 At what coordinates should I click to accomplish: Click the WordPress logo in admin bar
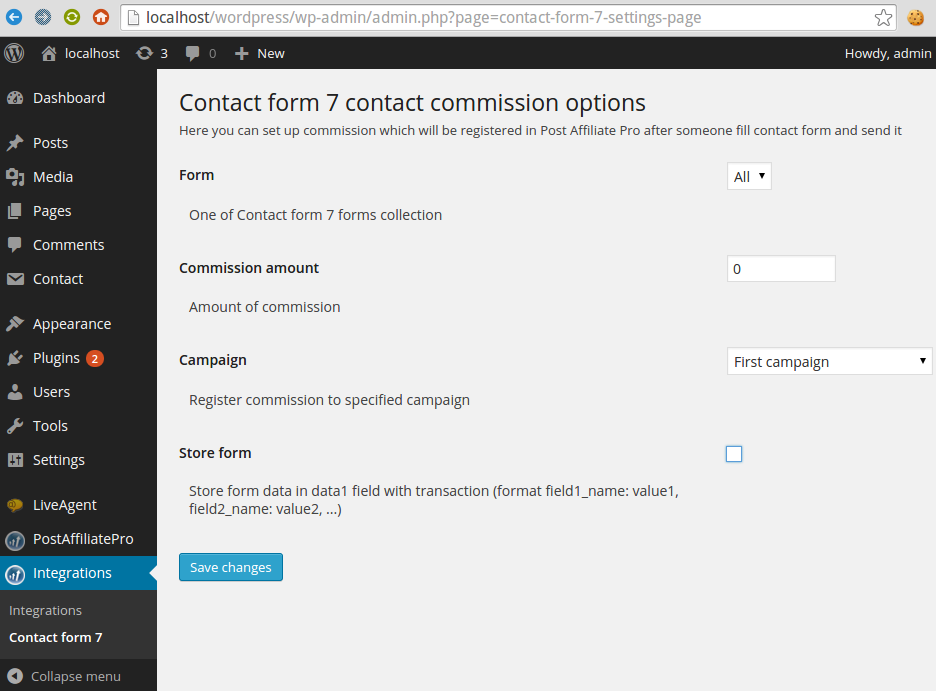14,53
